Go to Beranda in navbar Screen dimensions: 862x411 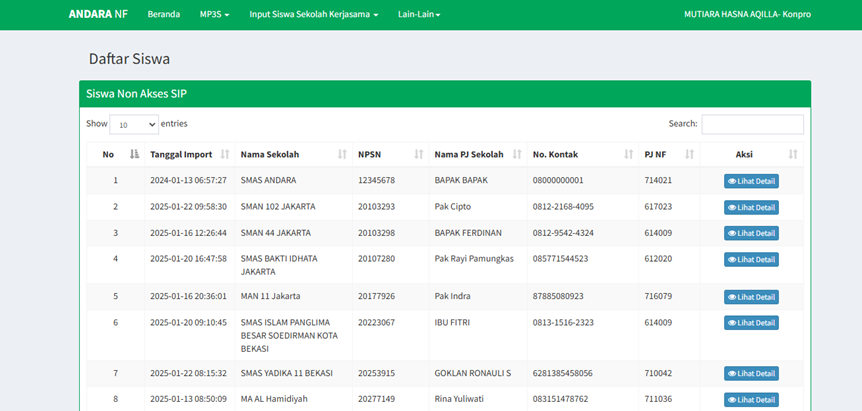pos(164,15)
